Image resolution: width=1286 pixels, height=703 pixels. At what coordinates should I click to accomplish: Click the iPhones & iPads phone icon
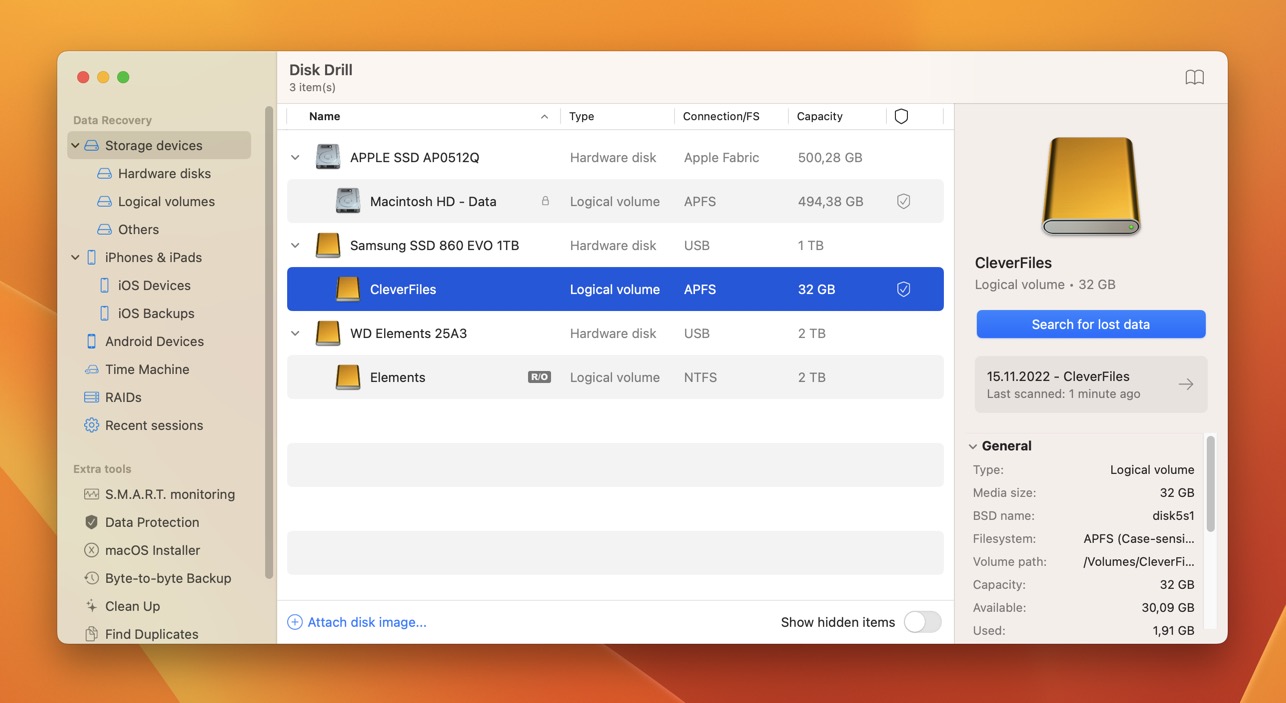coord(91,257)
